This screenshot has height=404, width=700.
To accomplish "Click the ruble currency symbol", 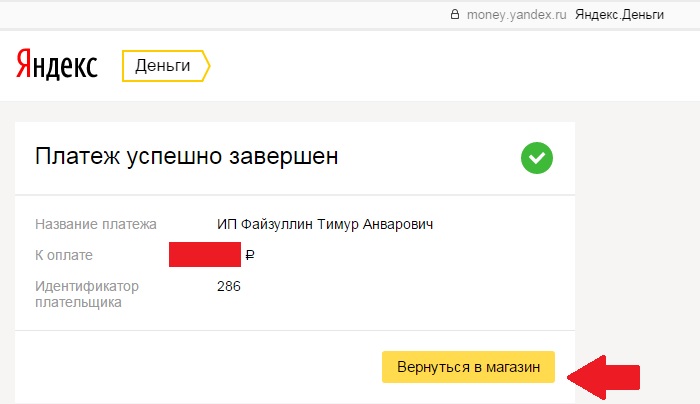I will point(250,255).
